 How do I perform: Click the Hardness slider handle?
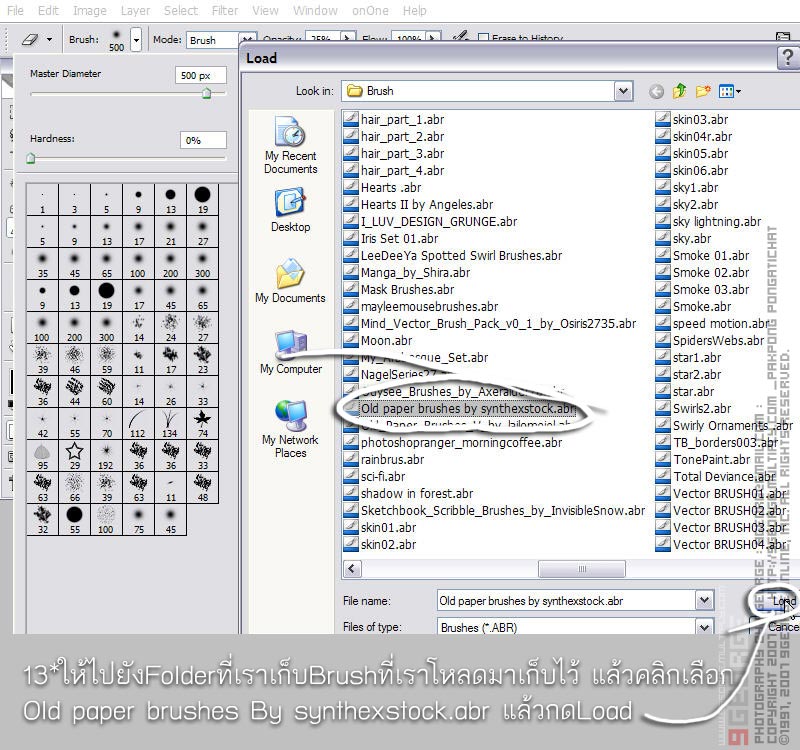pos(31,158)
